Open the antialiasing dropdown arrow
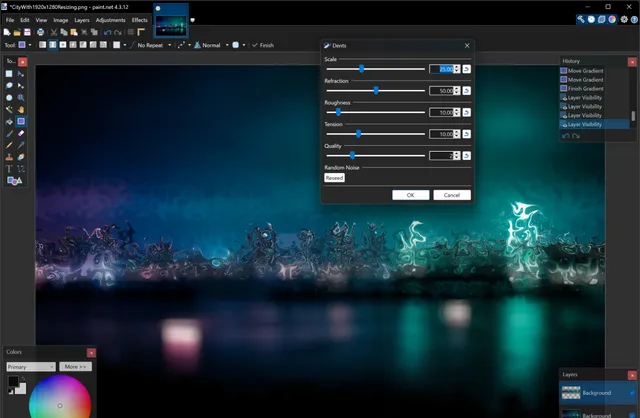640x418 pixels. click(x=189, y=45)
